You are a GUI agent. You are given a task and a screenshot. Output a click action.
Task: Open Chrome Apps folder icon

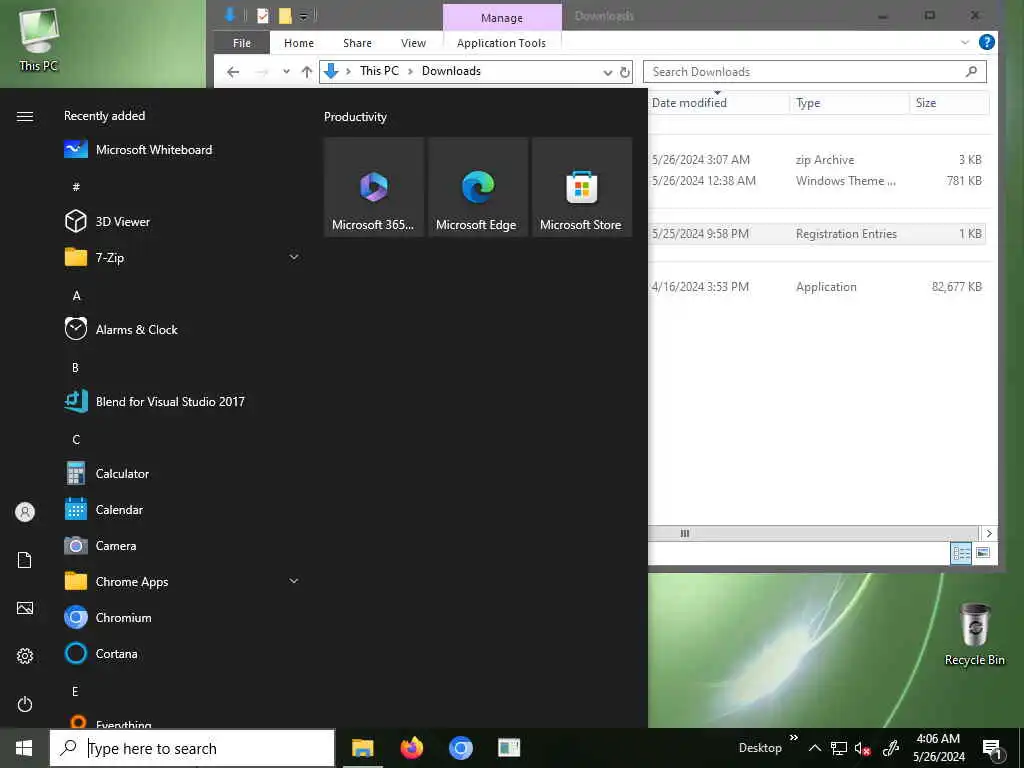pyautogui.click(x=76, y=581)
